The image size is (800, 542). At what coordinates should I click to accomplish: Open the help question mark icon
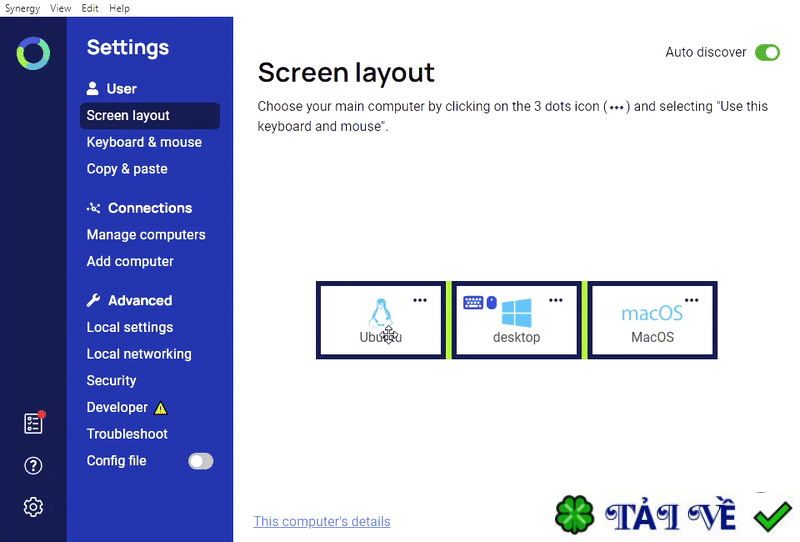click(x=33, y=465)
